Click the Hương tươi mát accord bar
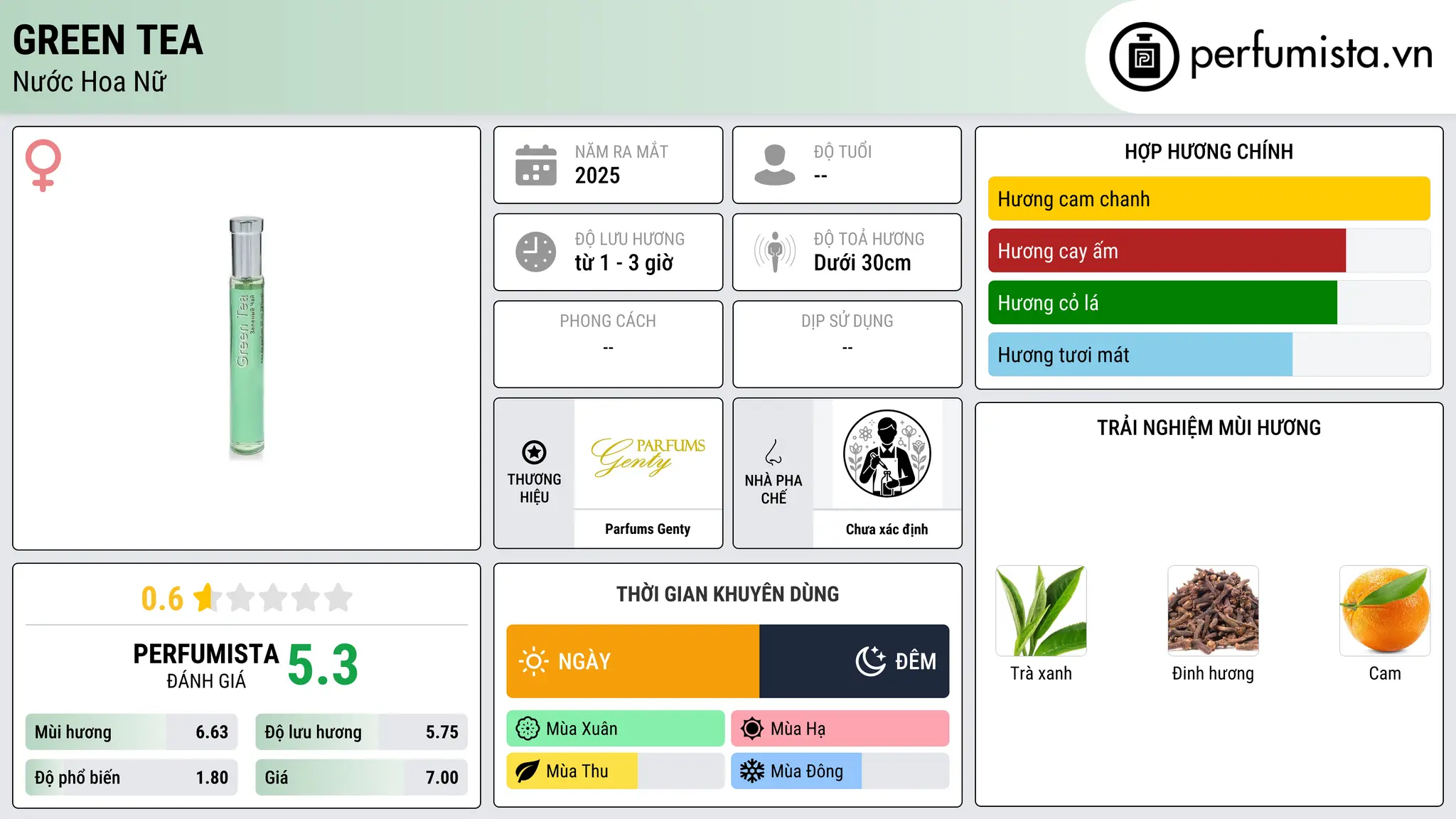1456x819 pixels. pos(1209,355)
